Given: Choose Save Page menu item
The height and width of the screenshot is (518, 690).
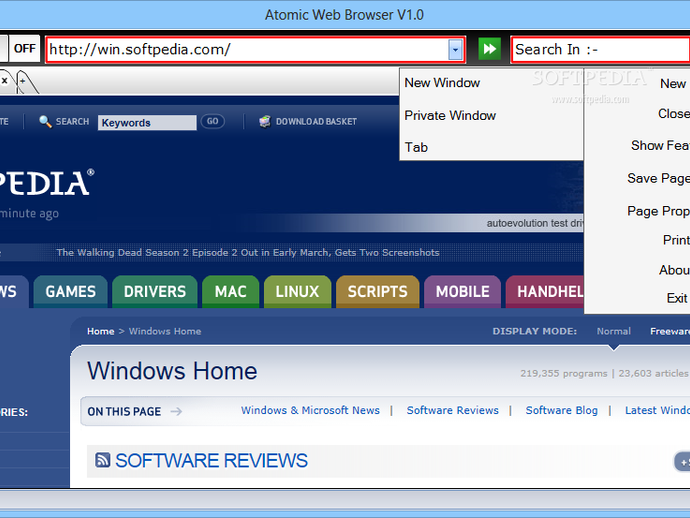Looking at the screenshot, I should [658, 178].
